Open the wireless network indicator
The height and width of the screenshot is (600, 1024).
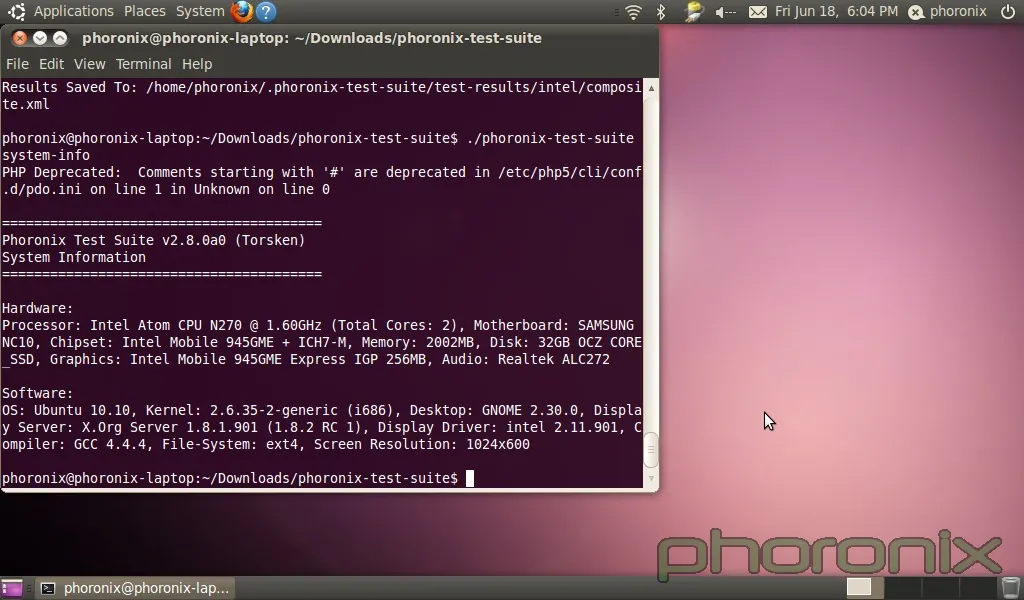(633, 12)
